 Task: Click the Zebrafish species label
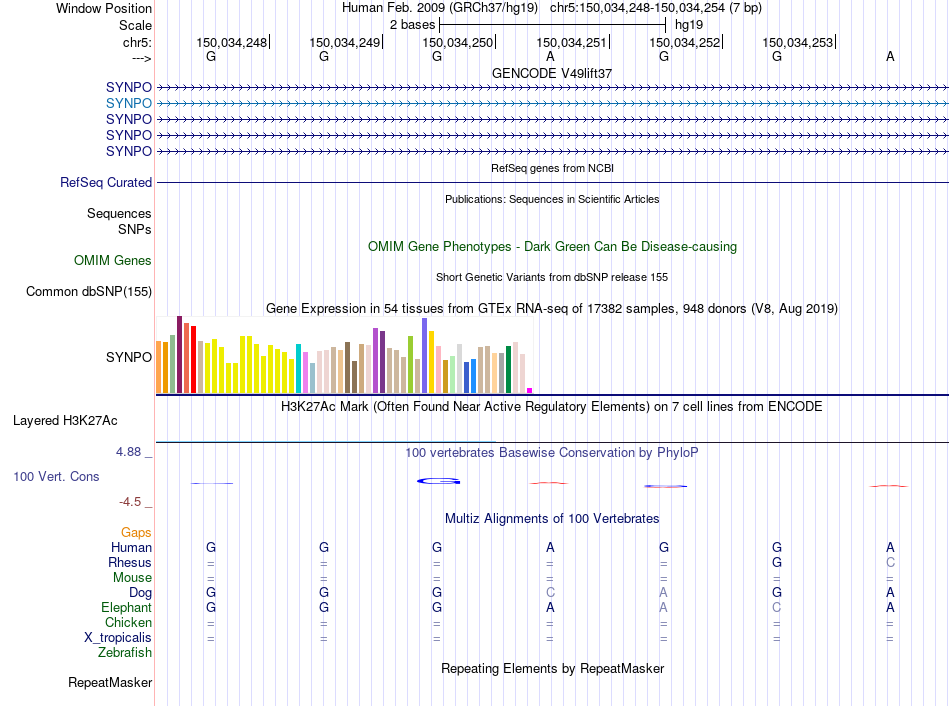(x=125, y=653)
